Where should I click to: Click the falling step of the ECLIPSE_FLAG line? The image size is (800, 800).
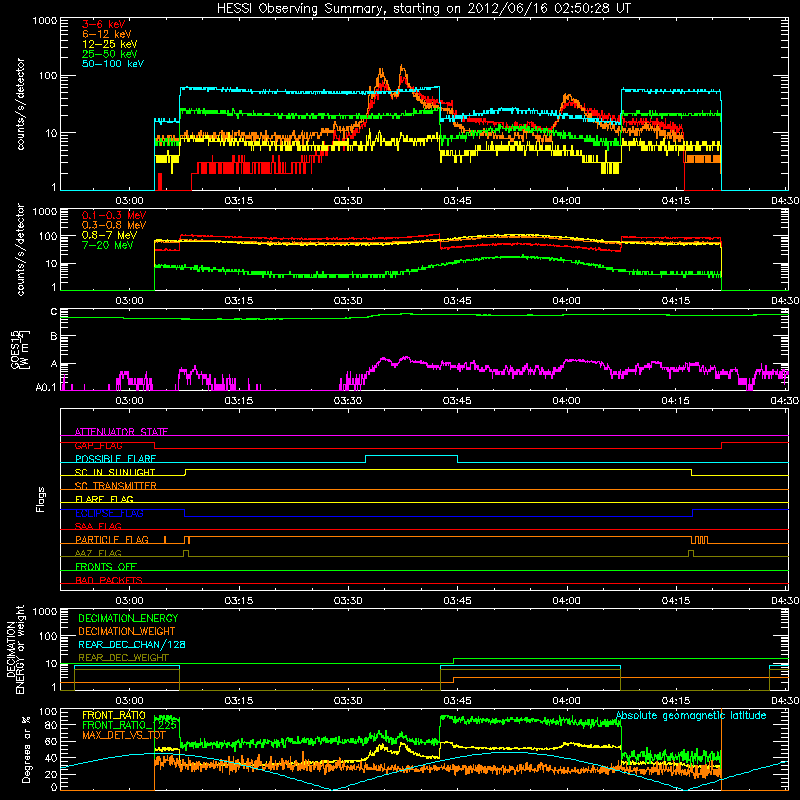[x=184, y=513]
